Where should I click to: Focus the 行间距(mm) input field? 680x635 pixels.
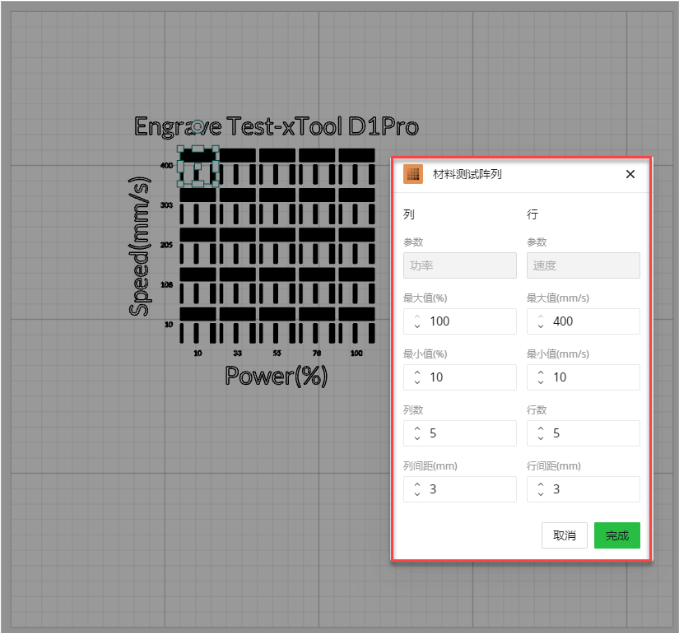[x=592, y=489]
